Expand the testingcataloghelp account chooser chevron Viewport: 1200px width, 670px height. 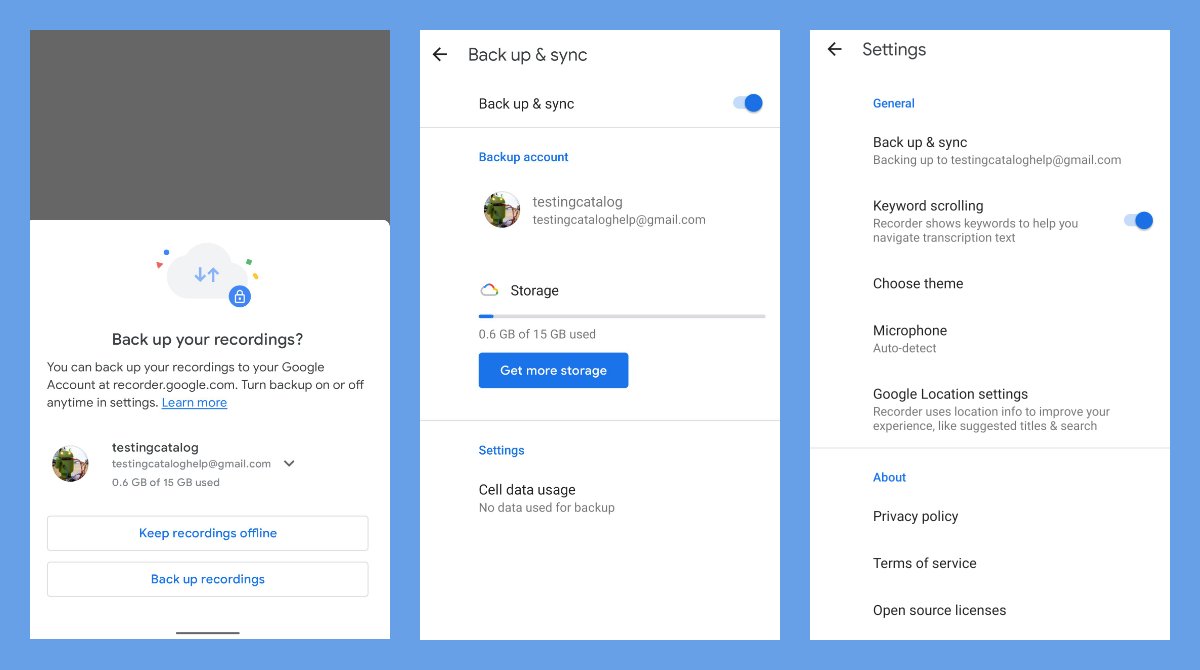tap(289, 463)
